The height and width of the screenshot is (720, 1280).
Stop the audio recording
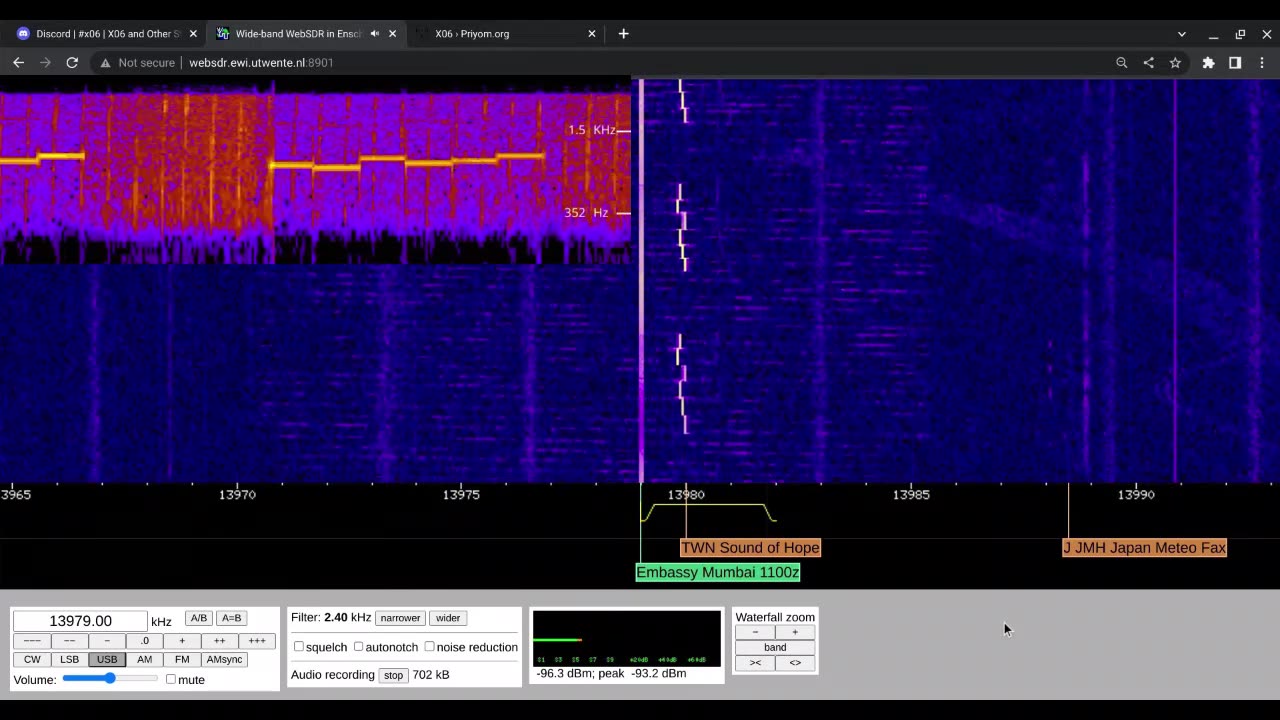coord(394,675)
